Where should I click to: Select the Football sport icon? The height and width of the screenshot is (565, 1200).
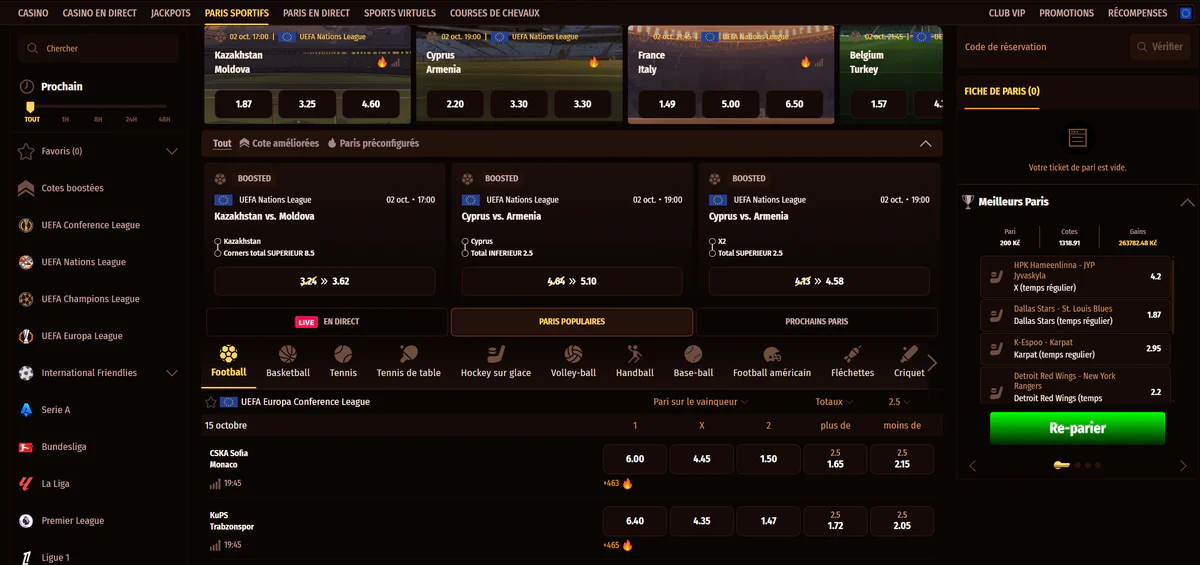[x=228, y=354]
